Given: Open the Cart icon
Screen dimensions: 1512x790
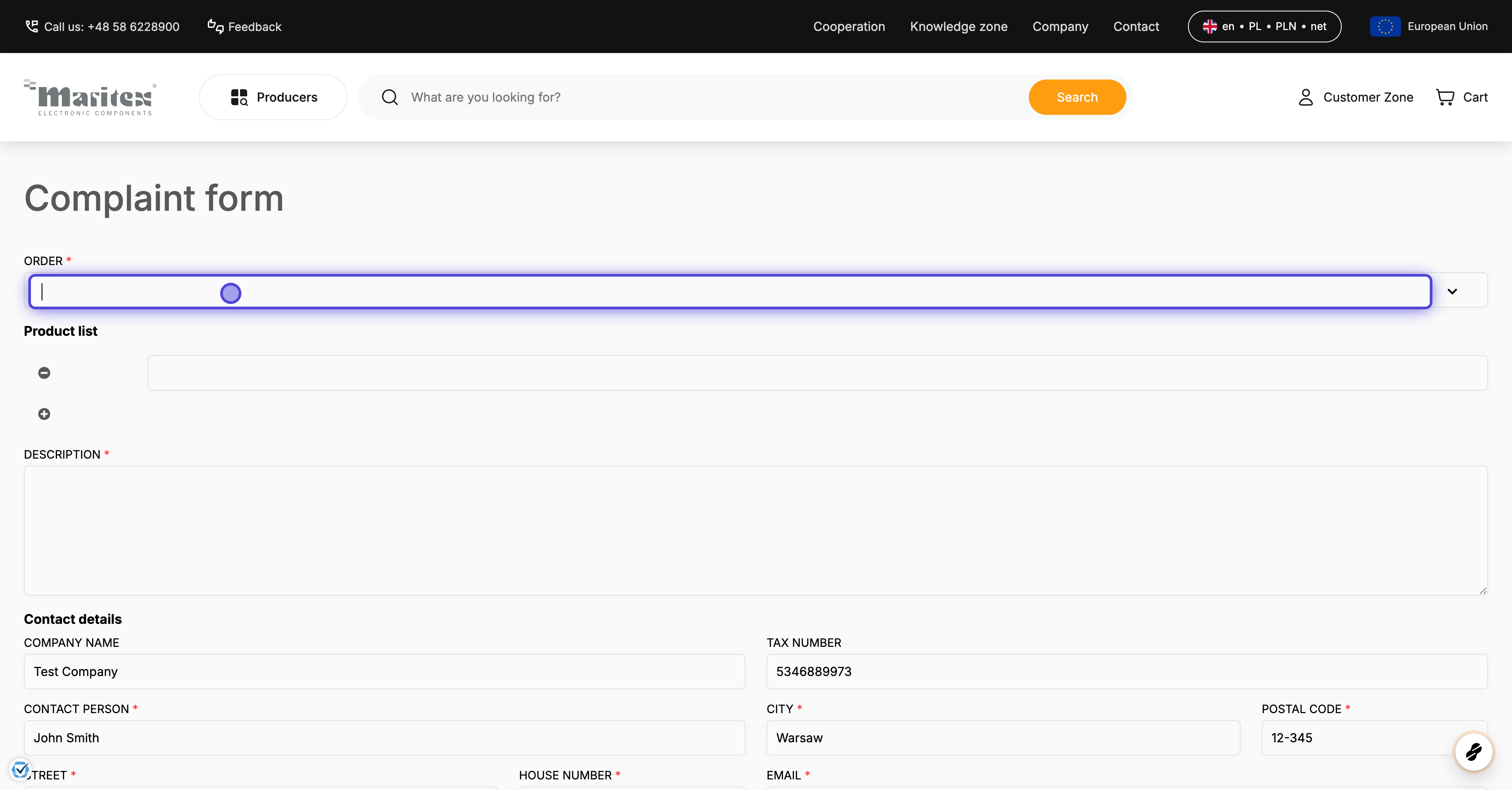Looking at the screenshot, I should point(1444,97).
